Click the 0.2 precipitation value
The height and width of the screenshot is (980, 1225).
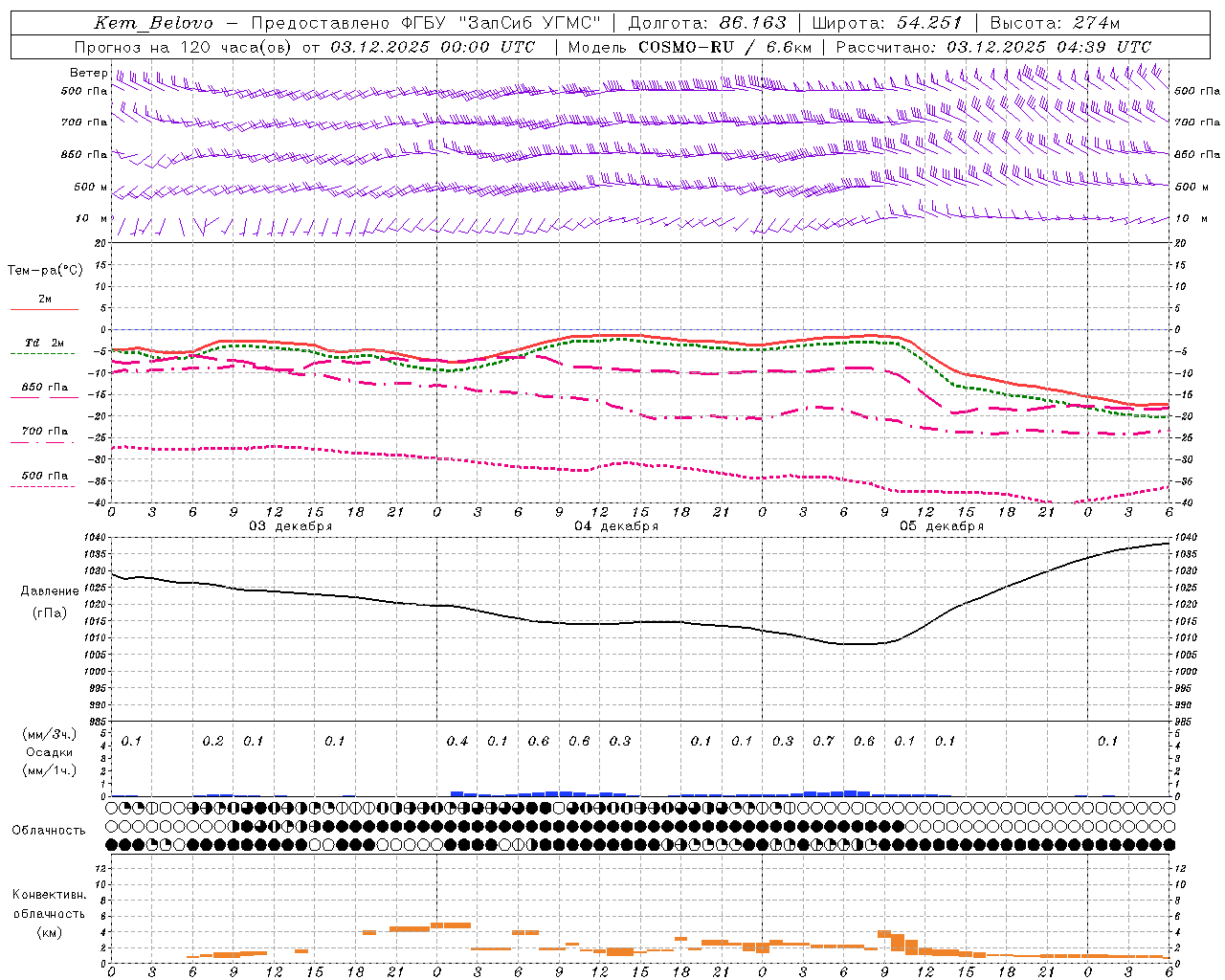(213, 742)
